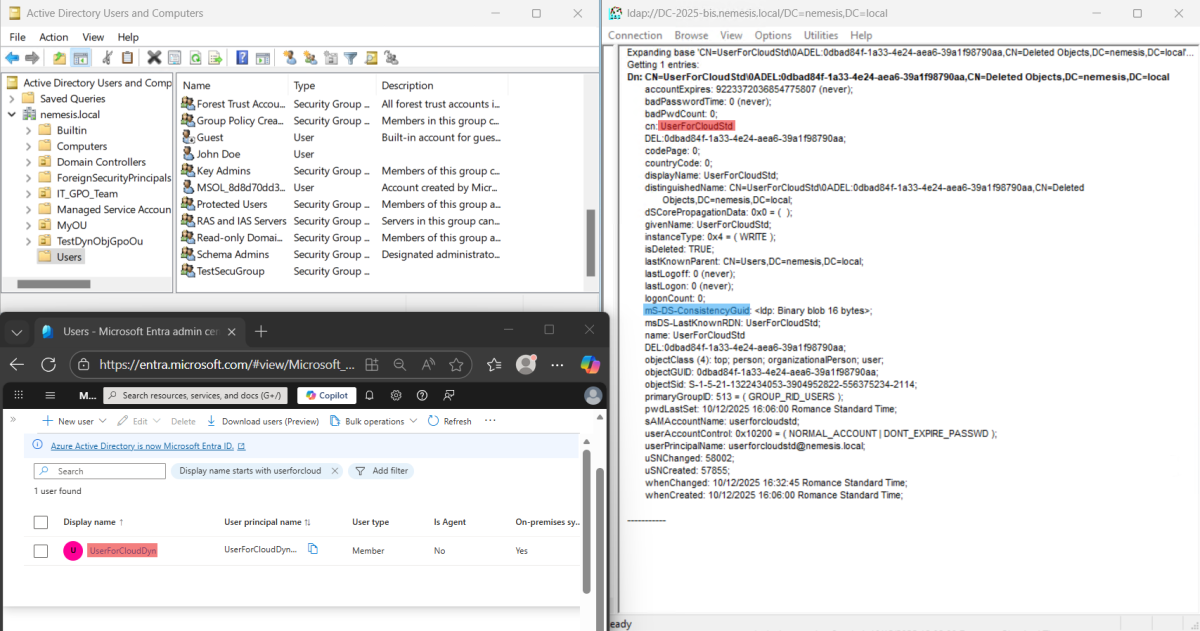Screen dimensions: 1200x631
Task: Add page to favorites star in Edge
Action: tap(457, 365)
